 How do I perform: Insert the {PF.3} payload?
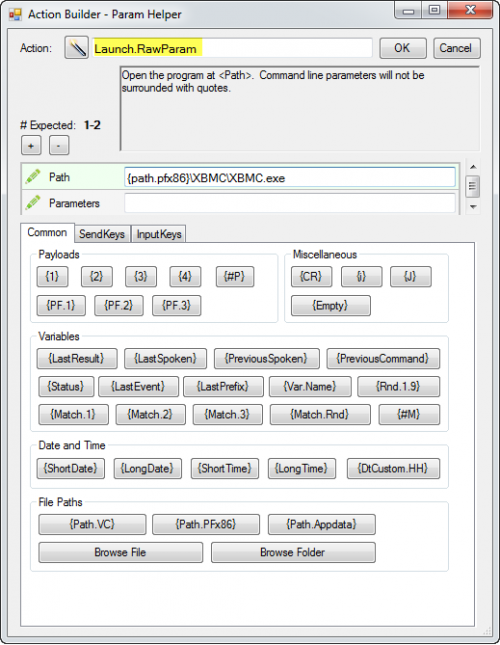pyautogui.click(x=176, y=306)
